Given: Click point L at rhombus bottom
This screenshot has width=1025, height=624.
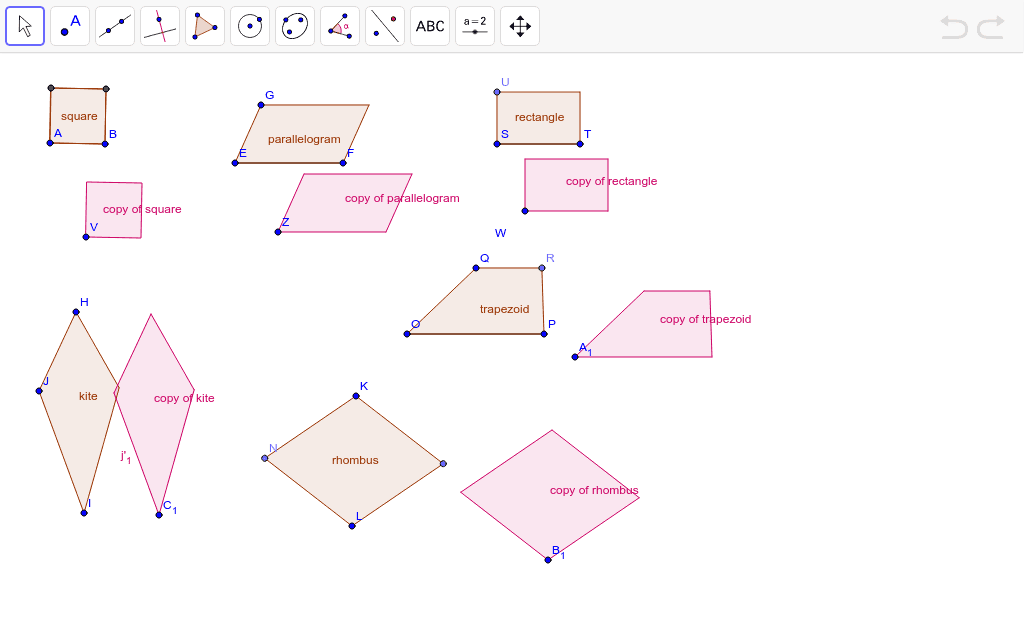Looking at the screenshot, I should click(352, 526).
